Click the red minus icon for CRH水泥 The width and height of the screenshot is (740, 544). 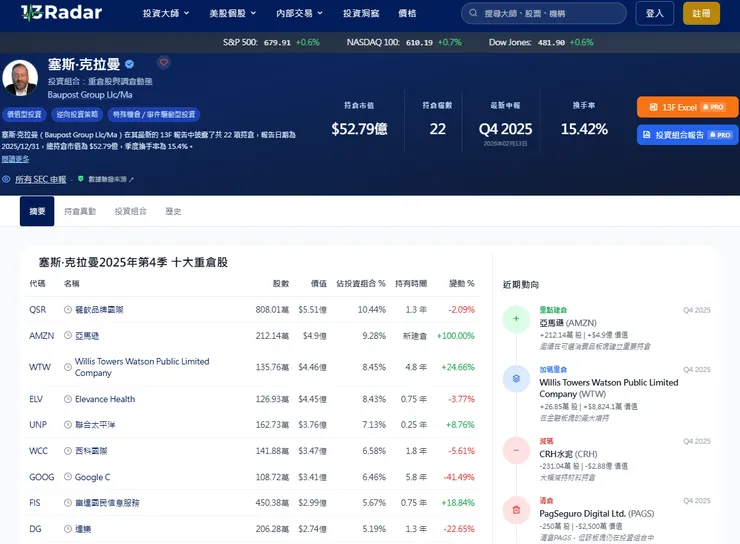[x=516, y=450]
